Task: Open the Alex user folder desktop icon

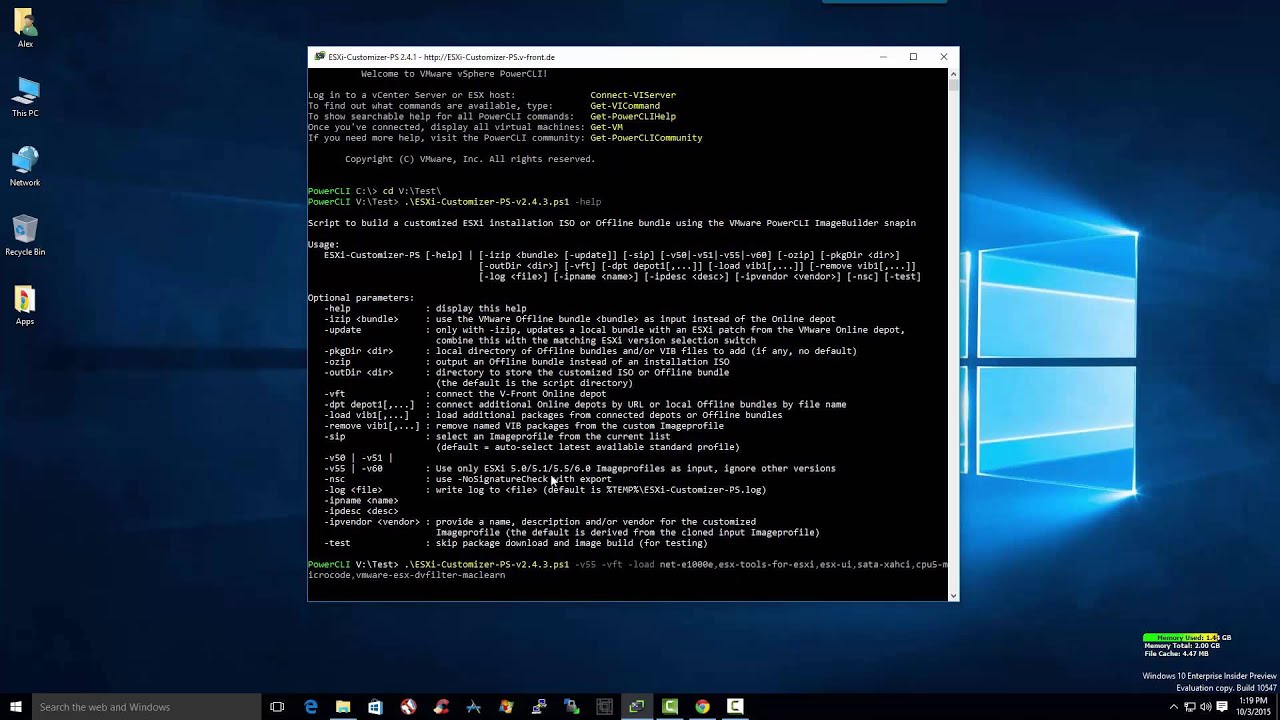Action: coord(25,27)
